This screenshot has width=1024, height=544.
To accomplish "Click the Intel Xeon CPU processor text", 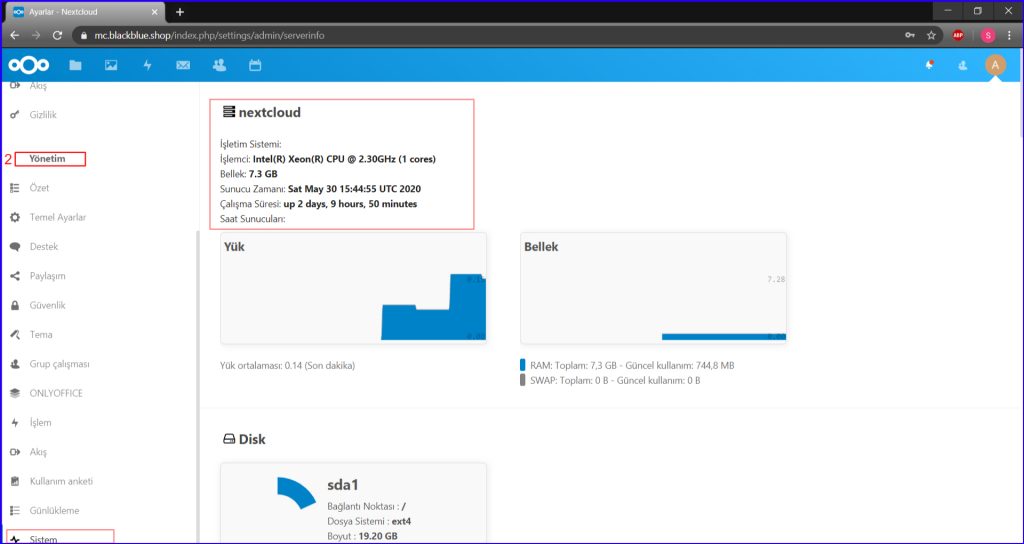I will tap(344, 159).
